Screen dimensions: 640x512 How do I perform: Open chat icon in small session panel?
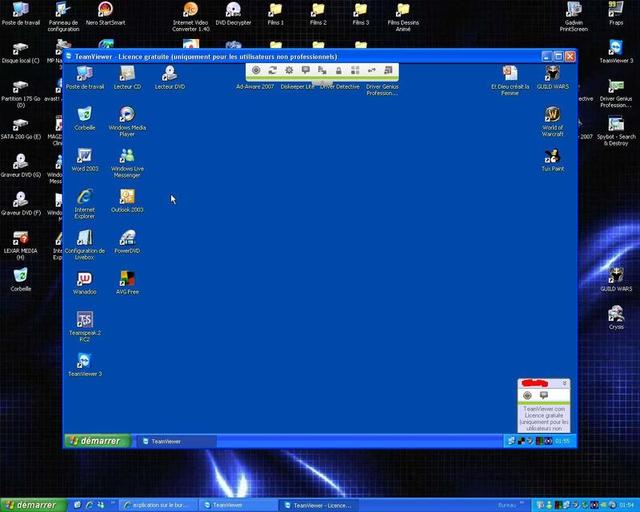pyautogui.click(x=544, y=395)
